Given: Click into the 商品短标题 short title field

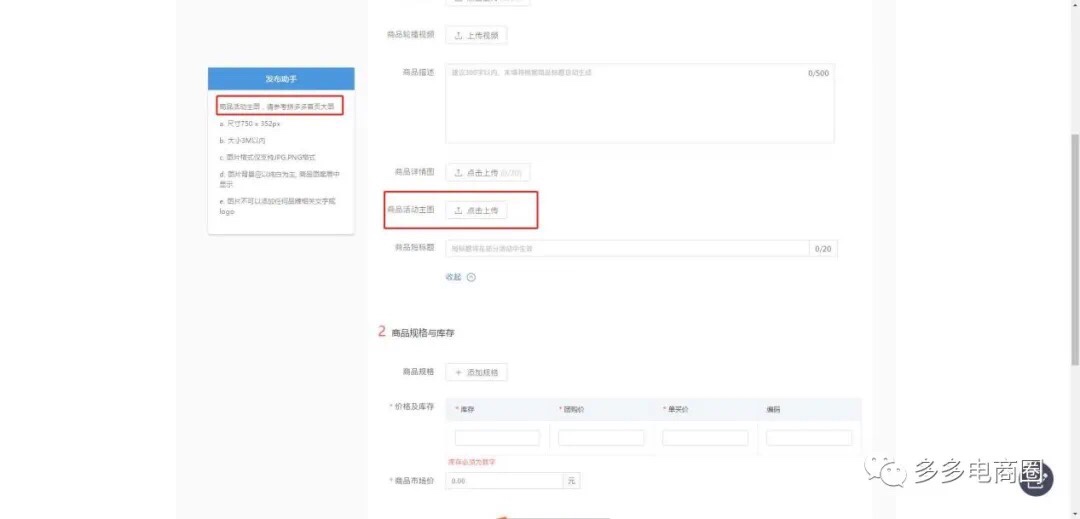Looking at the screenshot, I should tap(627, 248).
